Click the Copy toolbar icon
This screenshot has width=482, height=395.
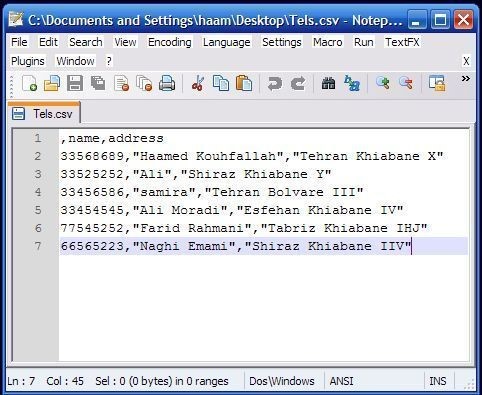(221, 83)
